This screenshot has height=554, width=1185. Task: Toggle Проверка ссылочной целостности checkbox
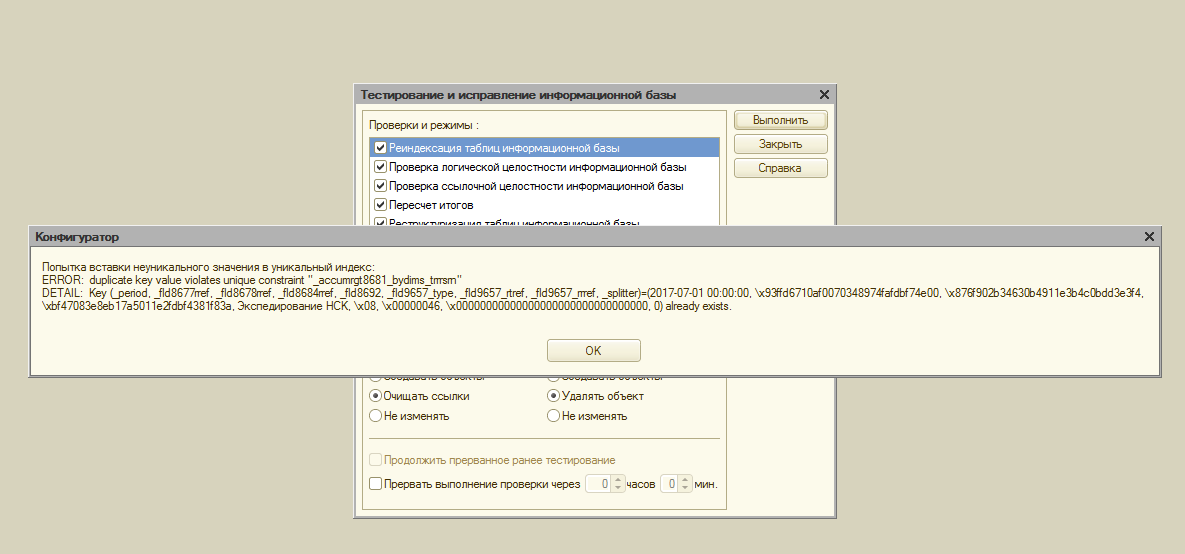pyautogui.click(x=380, y=186)
